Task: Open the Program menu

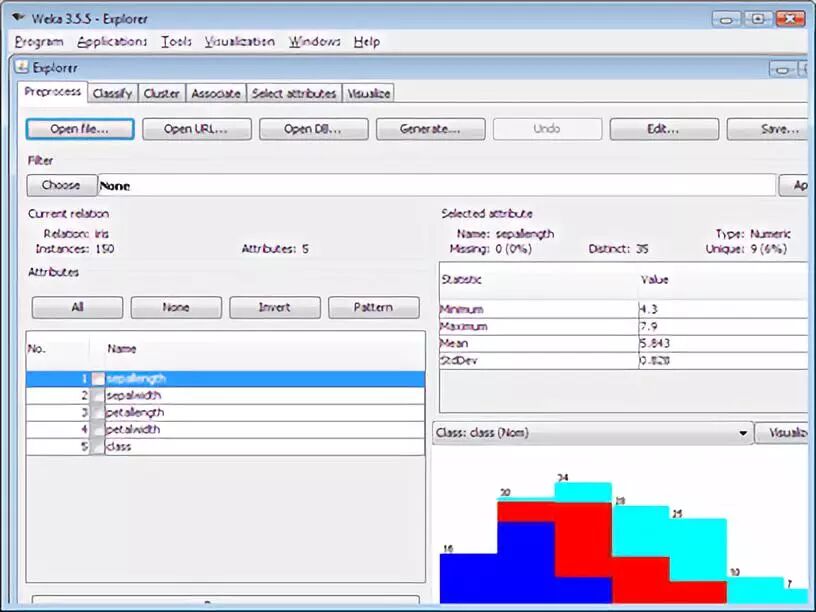Action: tap(39, 42)
